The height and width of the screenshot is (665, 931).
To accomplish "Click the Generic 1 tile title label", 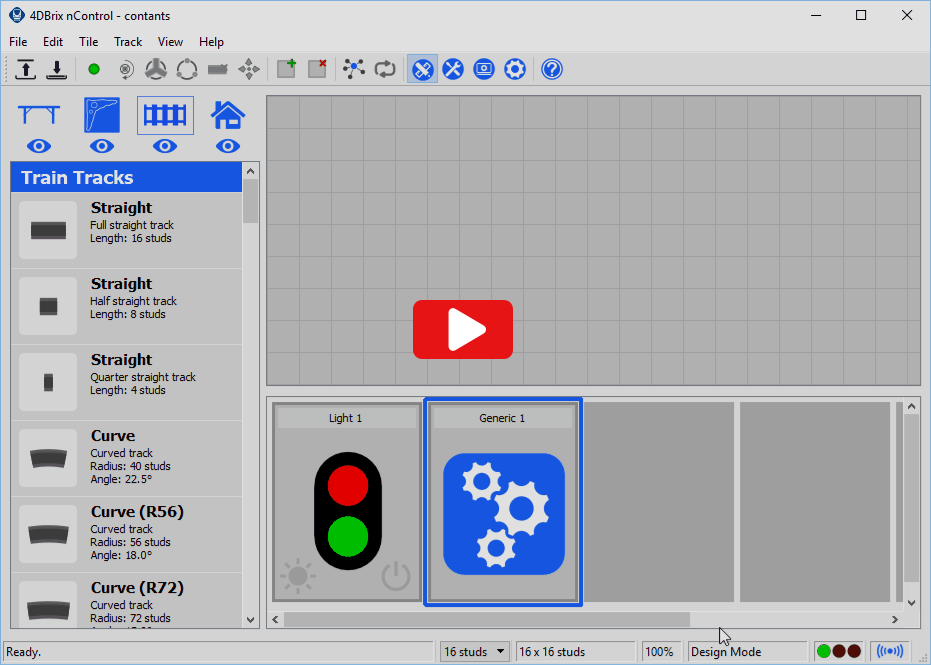I will pyautogui.click(x=502, y=418).
